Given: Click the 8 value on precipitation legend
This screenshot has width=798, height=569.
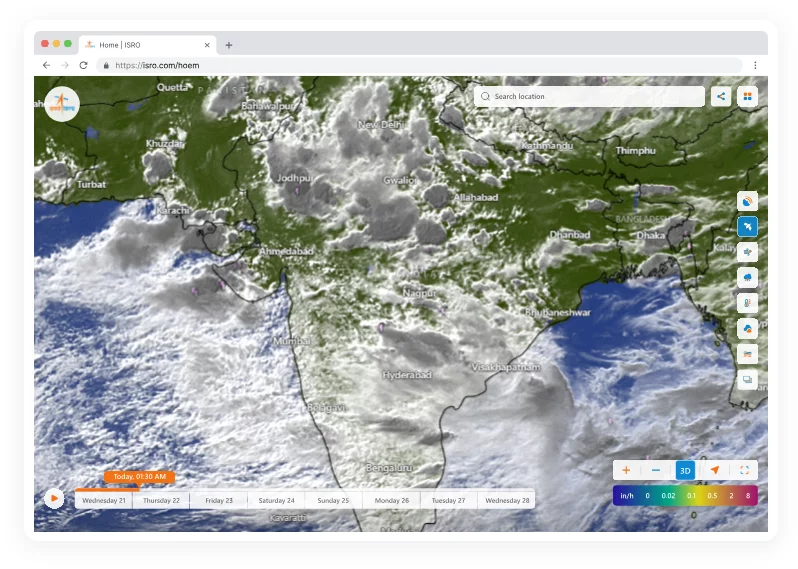Looking at the screenshot, I should (748, 496).
